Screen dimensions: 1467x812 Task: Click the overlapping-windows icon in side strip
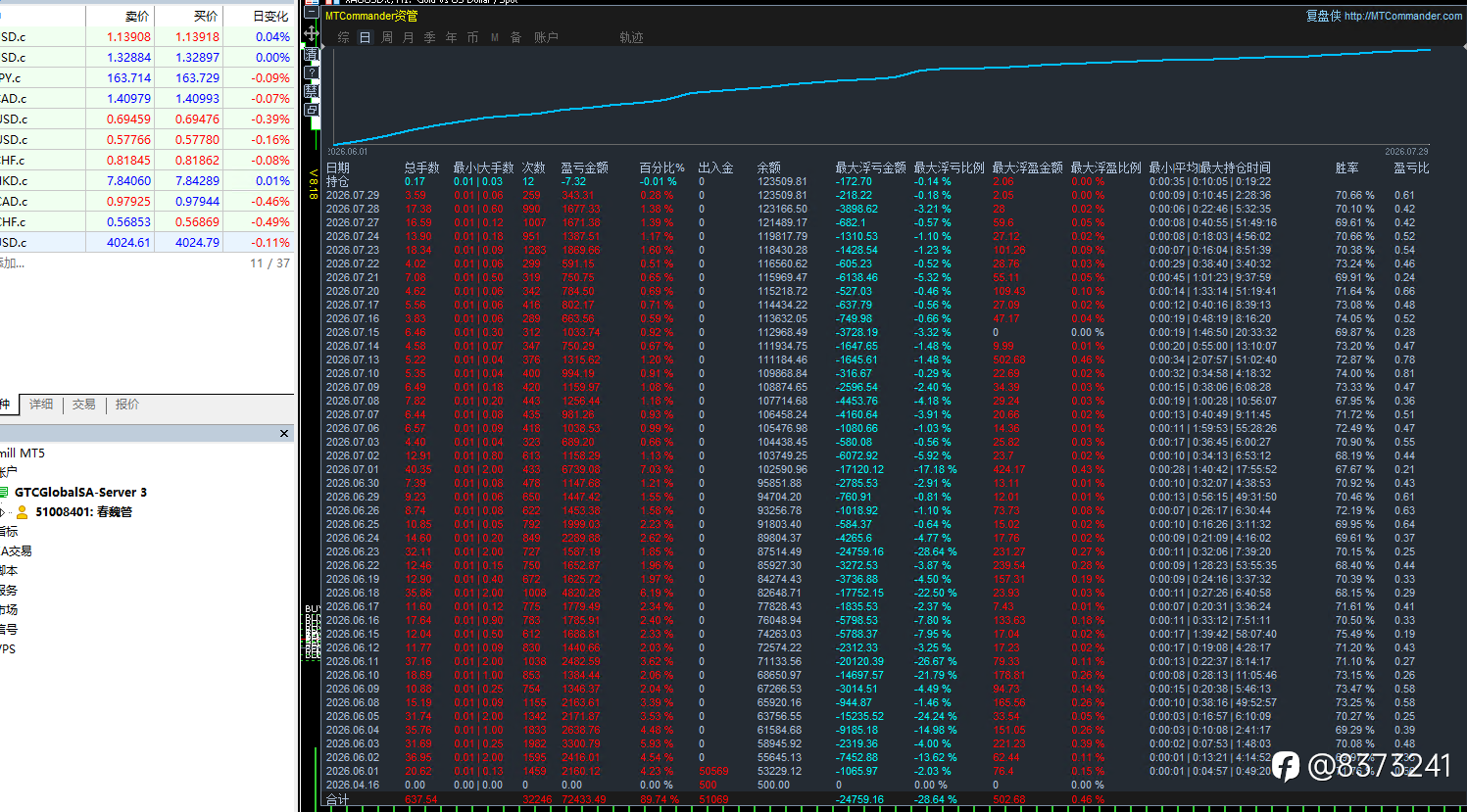pyautogui.click(x=311, y=110)
